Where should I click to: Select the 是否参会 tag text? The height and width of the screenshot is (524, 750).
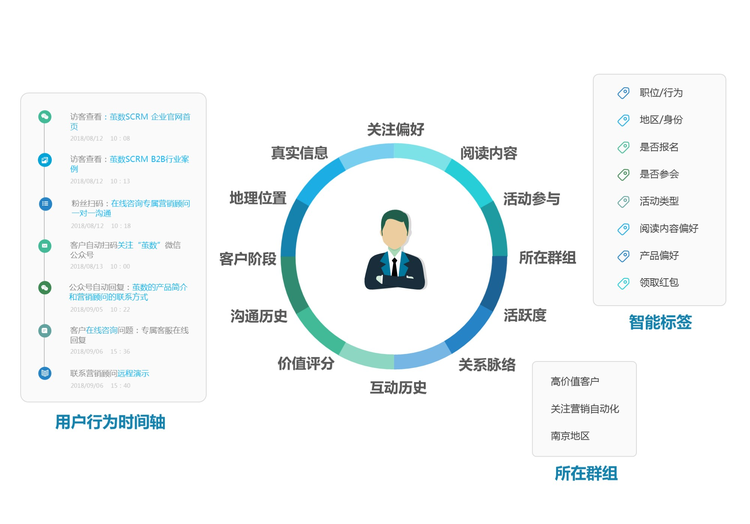659,174
